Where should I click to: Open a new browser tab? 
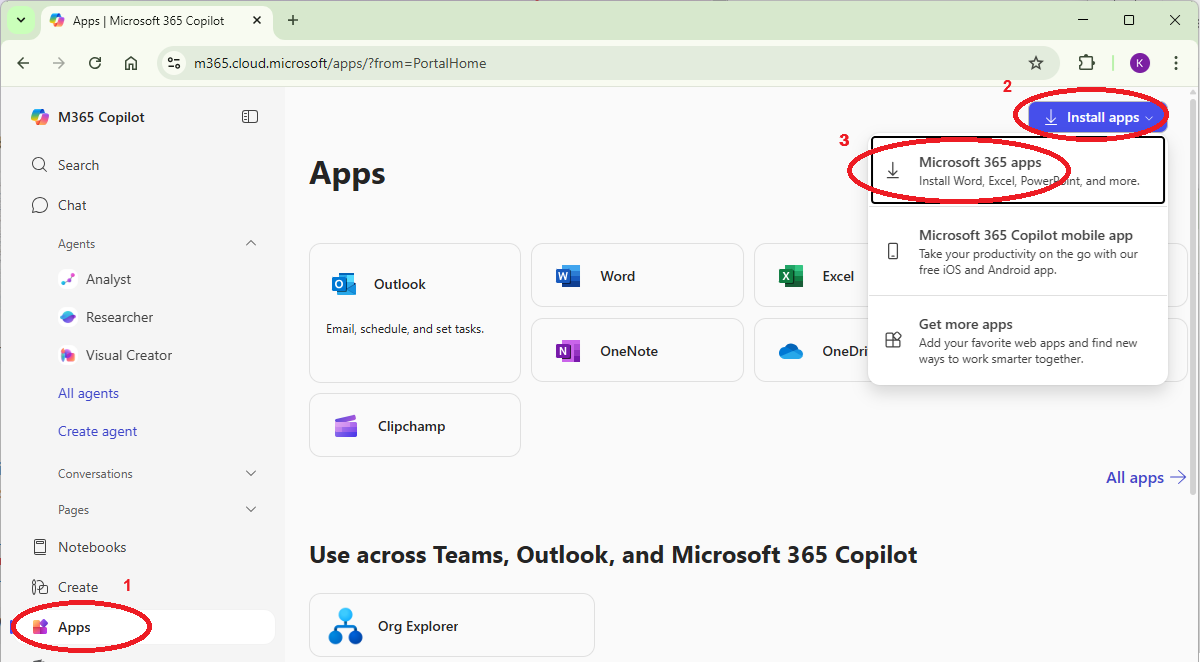click(x=293, y=20)
